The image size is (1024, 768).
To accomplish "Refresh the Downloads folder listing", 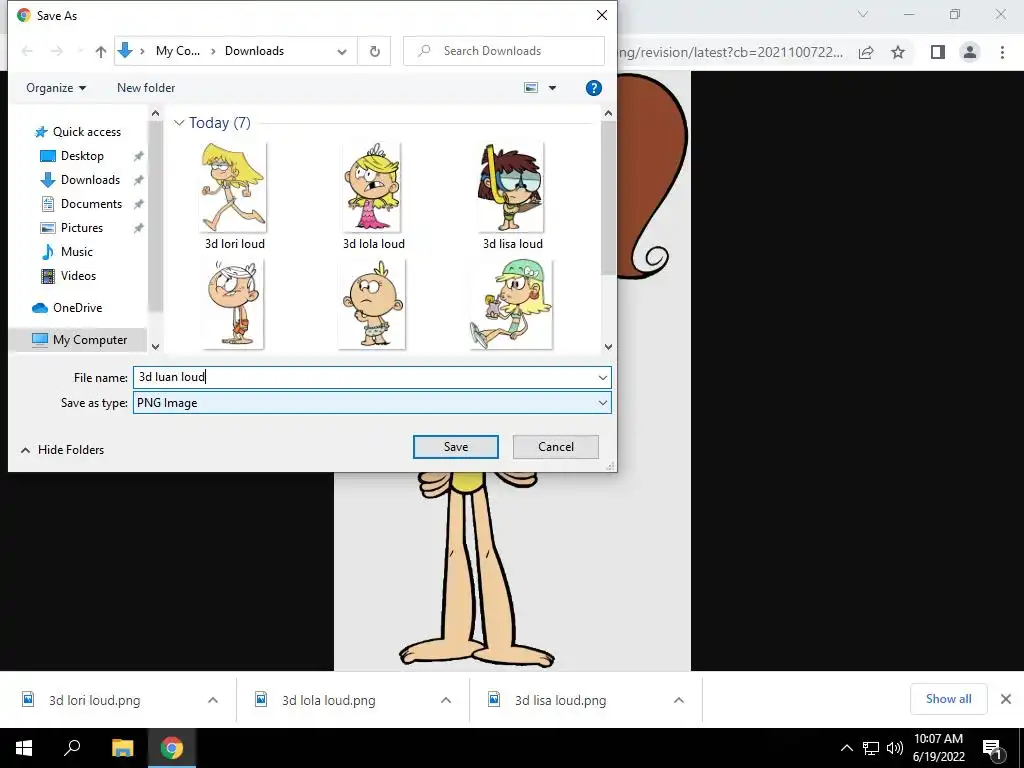I will (x=375, y=51).
